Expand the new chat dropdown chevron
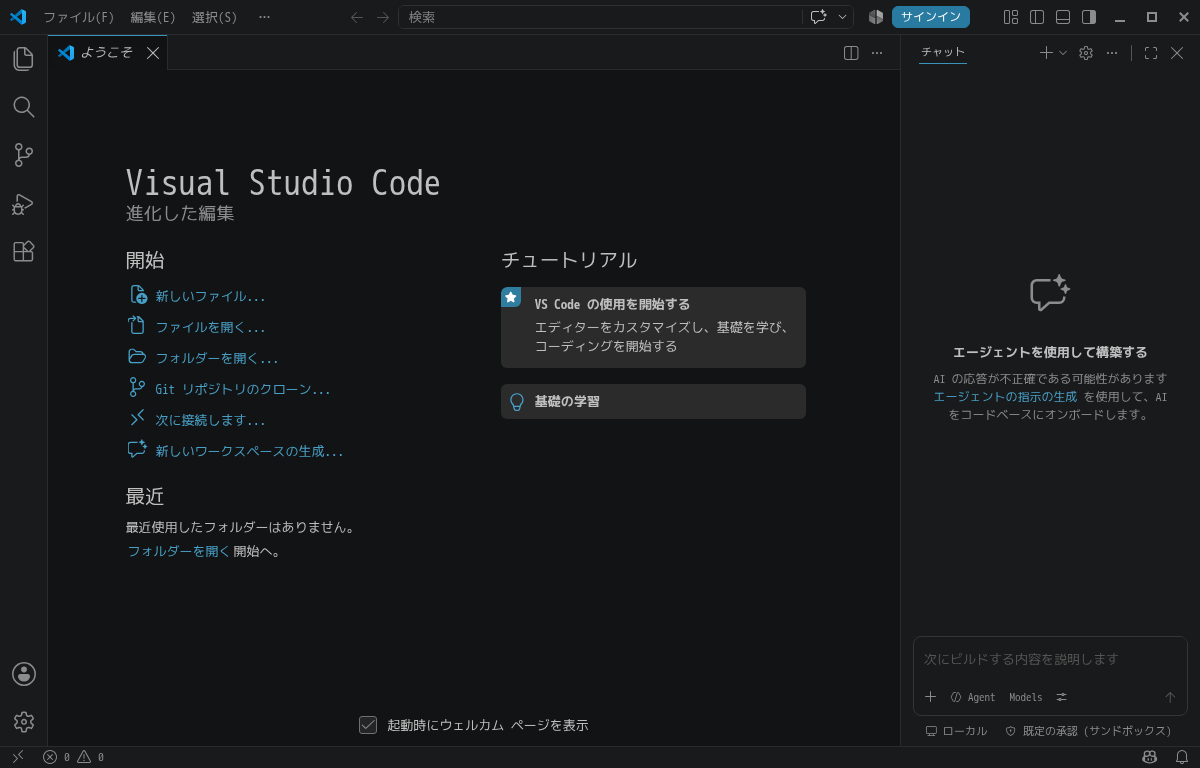1200x768 pixels. [x=1063, y=53]
